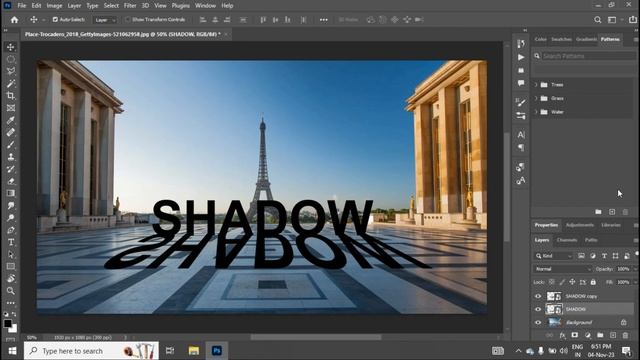Open File Explorer from taskbar

(193, 351)
